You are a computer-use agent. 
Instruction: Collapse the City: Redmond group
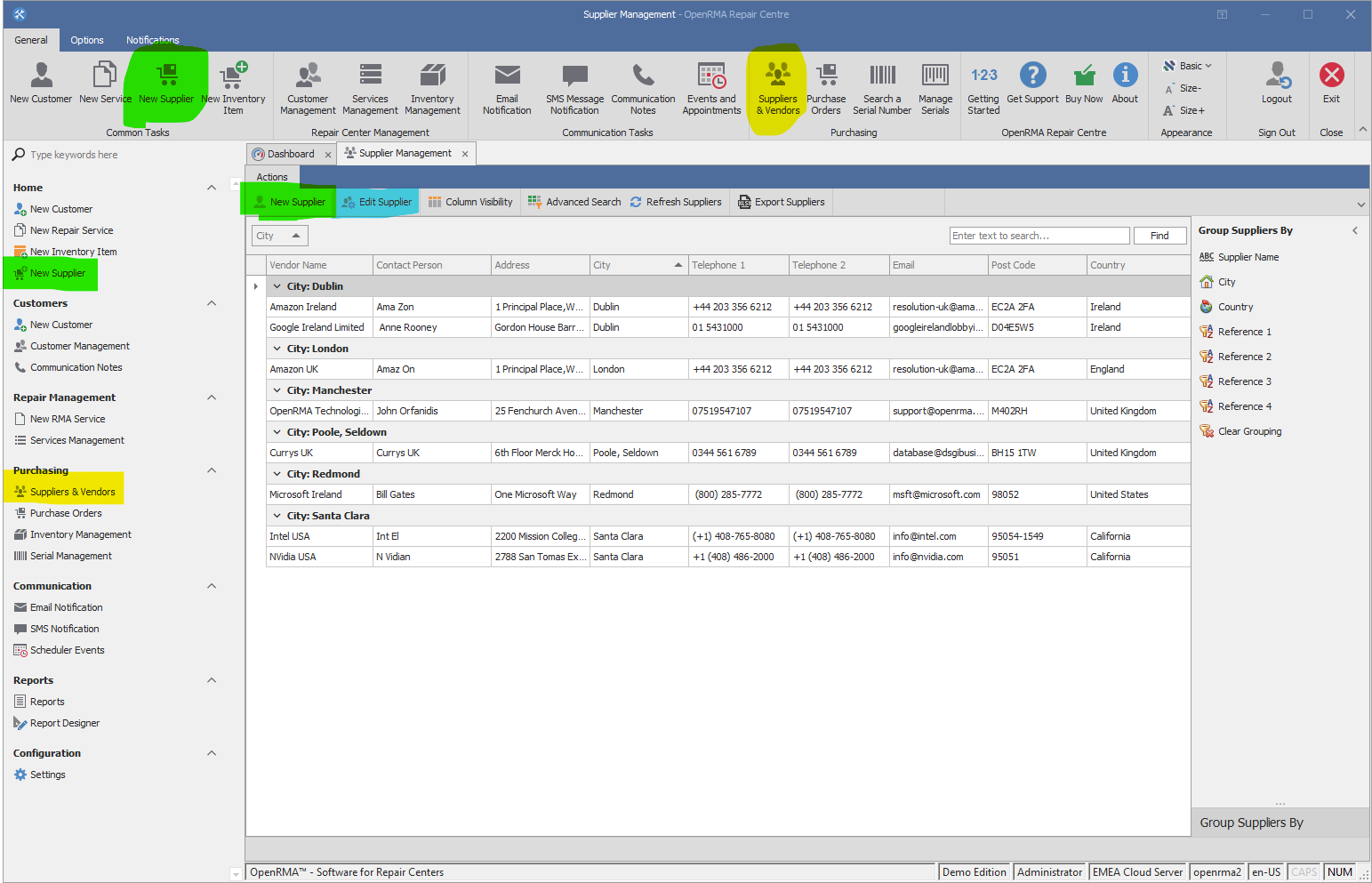point(277,474)
